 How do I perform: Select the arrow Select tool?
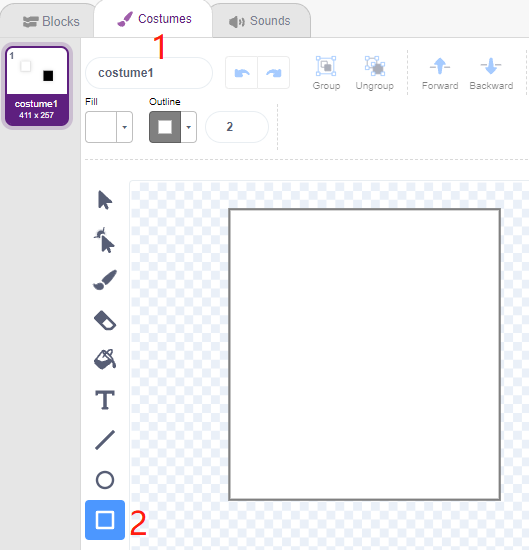click(x=105, y=200)
